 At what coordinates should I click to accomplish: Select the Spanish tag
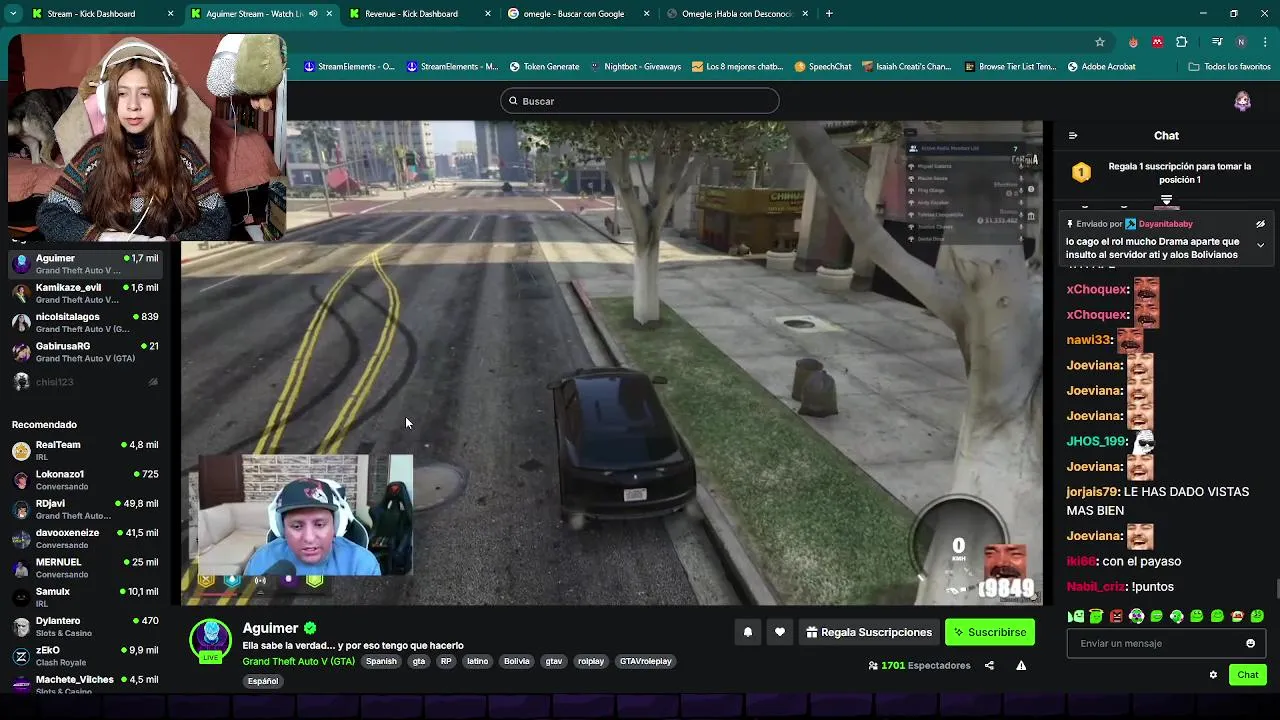pos(381,661)
